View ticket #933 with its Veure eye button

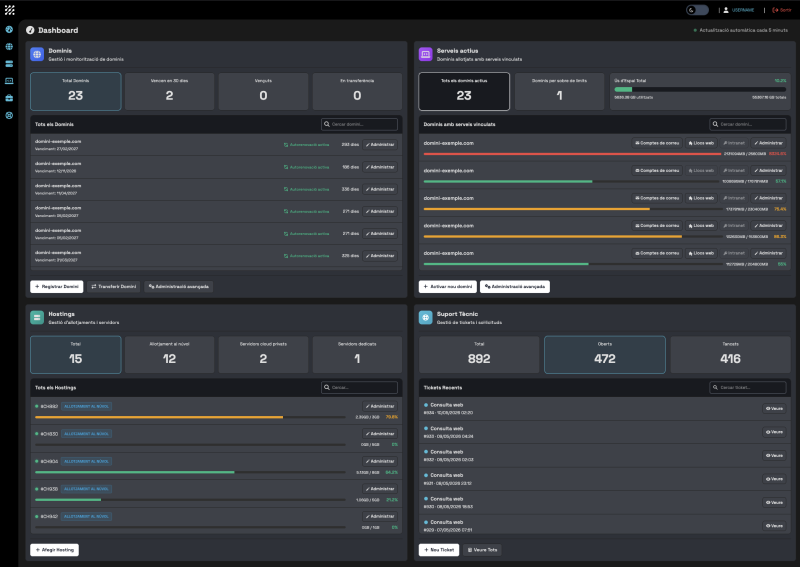click(774, 432)
